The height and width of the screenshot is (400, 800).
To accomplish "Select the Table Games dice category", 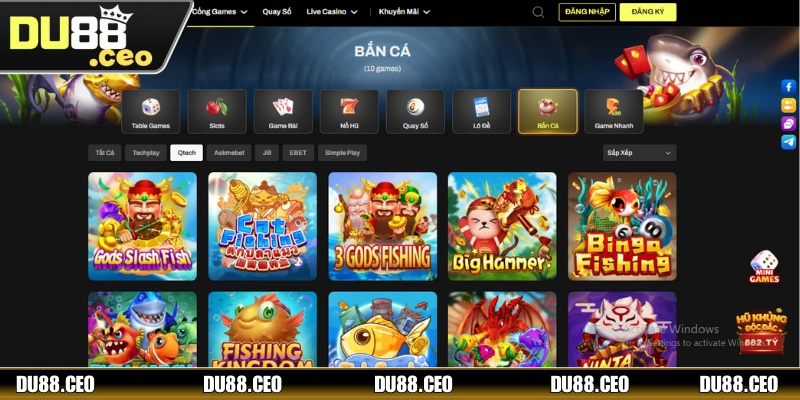I will pyautogui.click(x=151, y=112).
